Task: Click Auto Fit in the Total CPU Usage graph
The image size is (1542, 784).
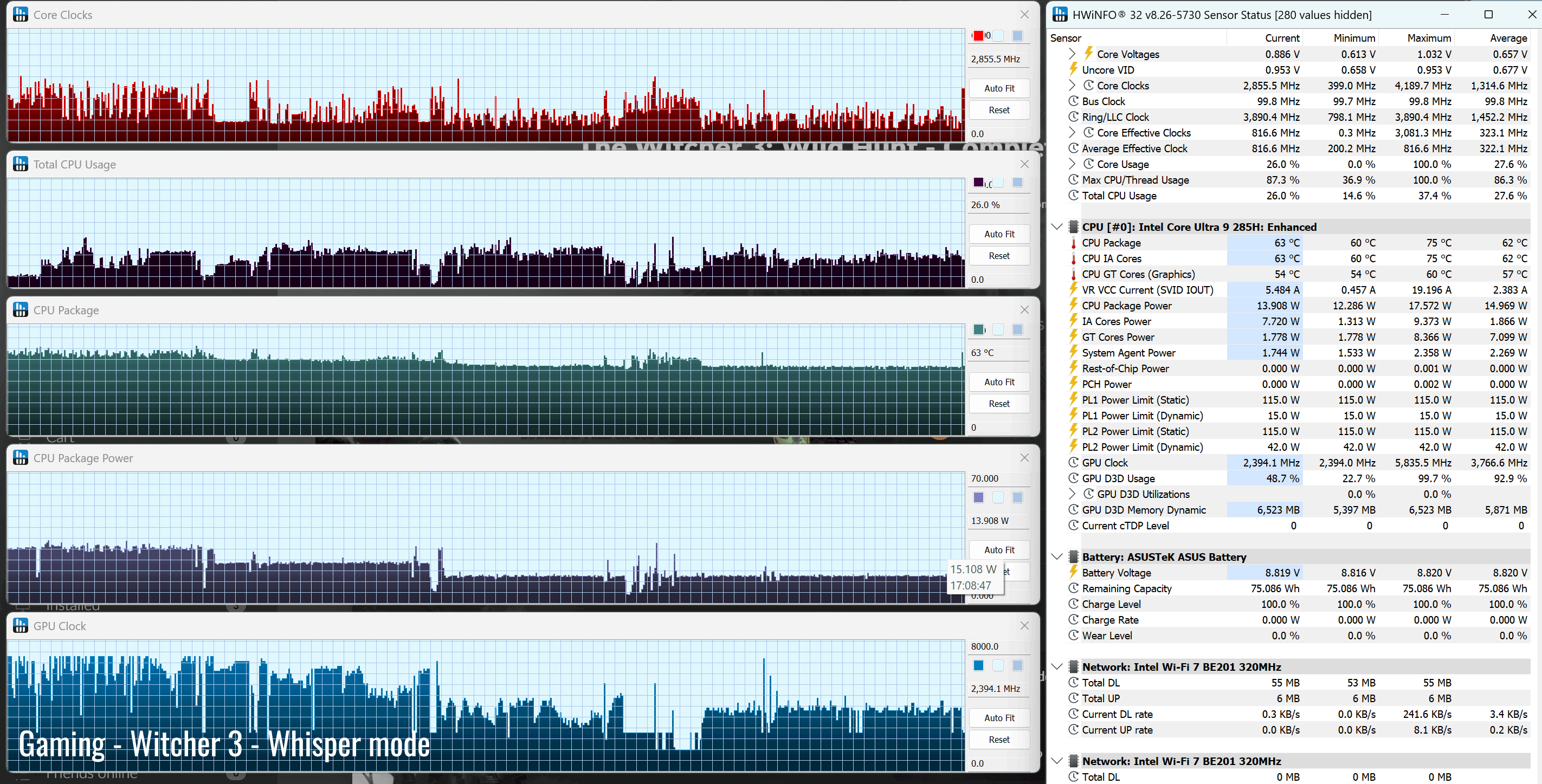Action: click(999, 234)
